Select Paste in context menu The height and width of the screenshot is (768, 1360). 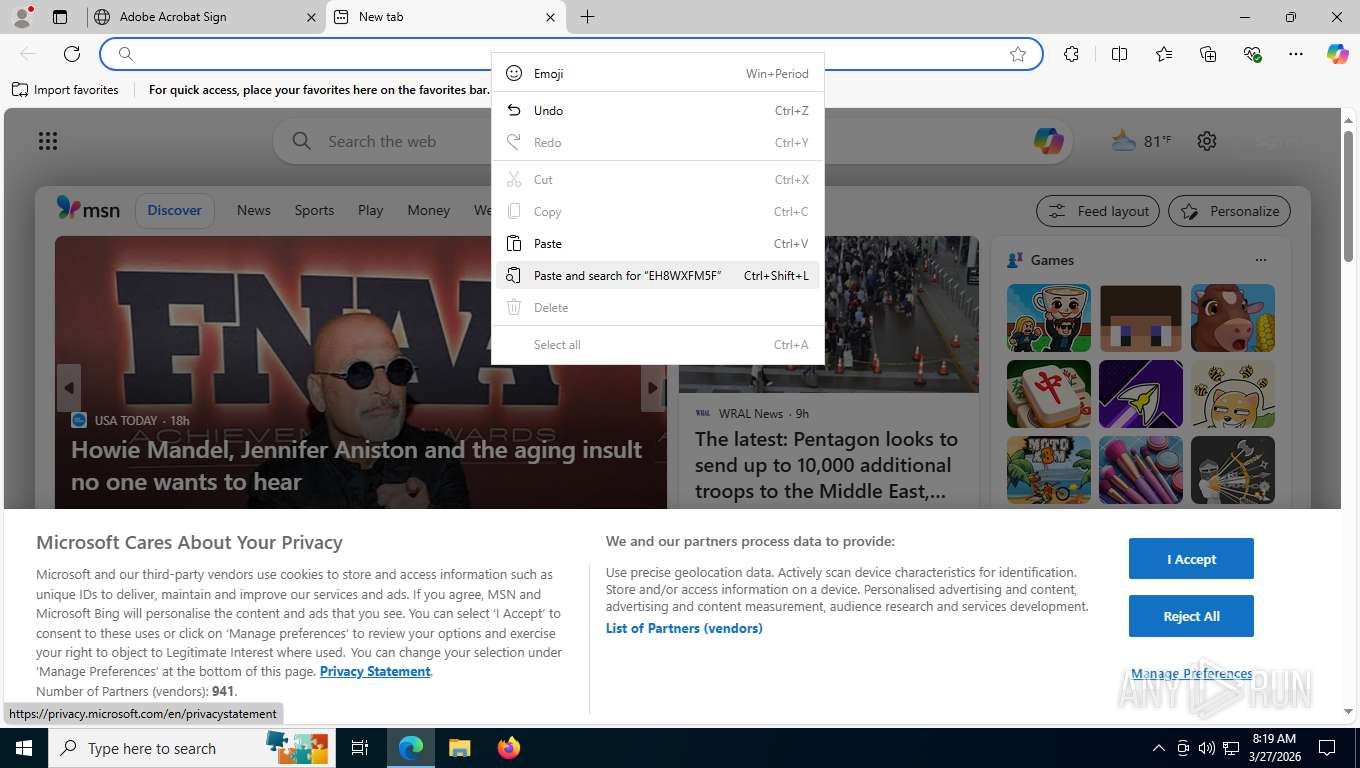[658, 244]
